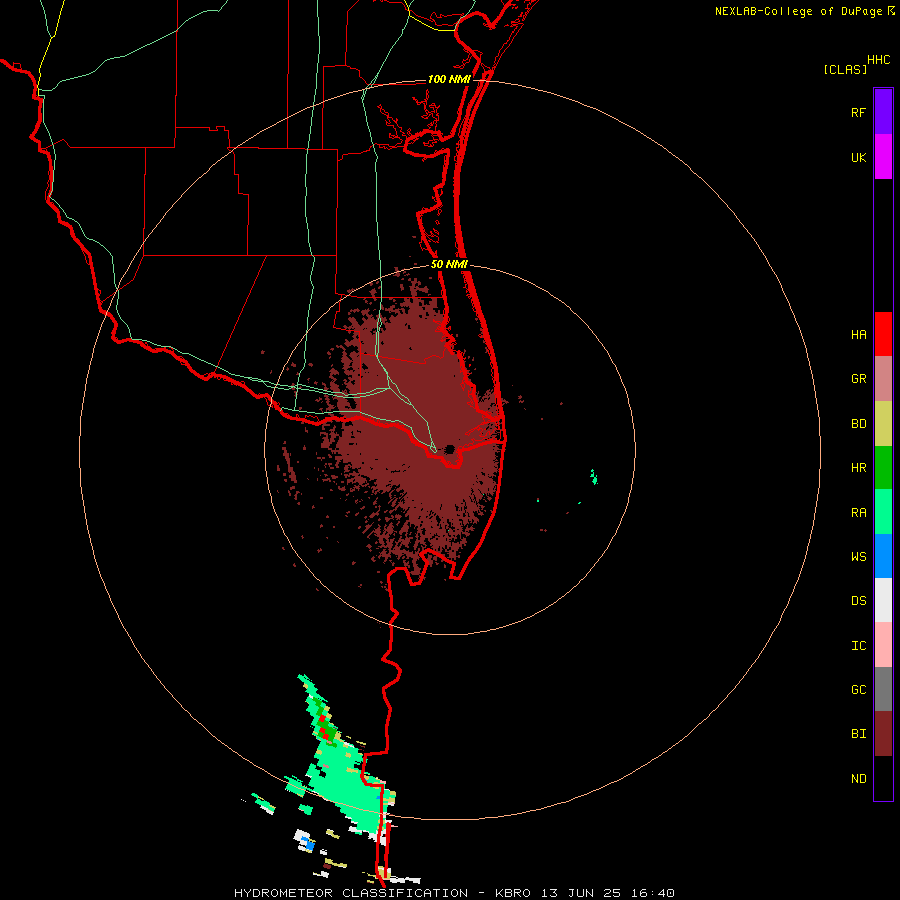Click the DS legend label
Screen dimensions: 900x900
coord(858,601)
